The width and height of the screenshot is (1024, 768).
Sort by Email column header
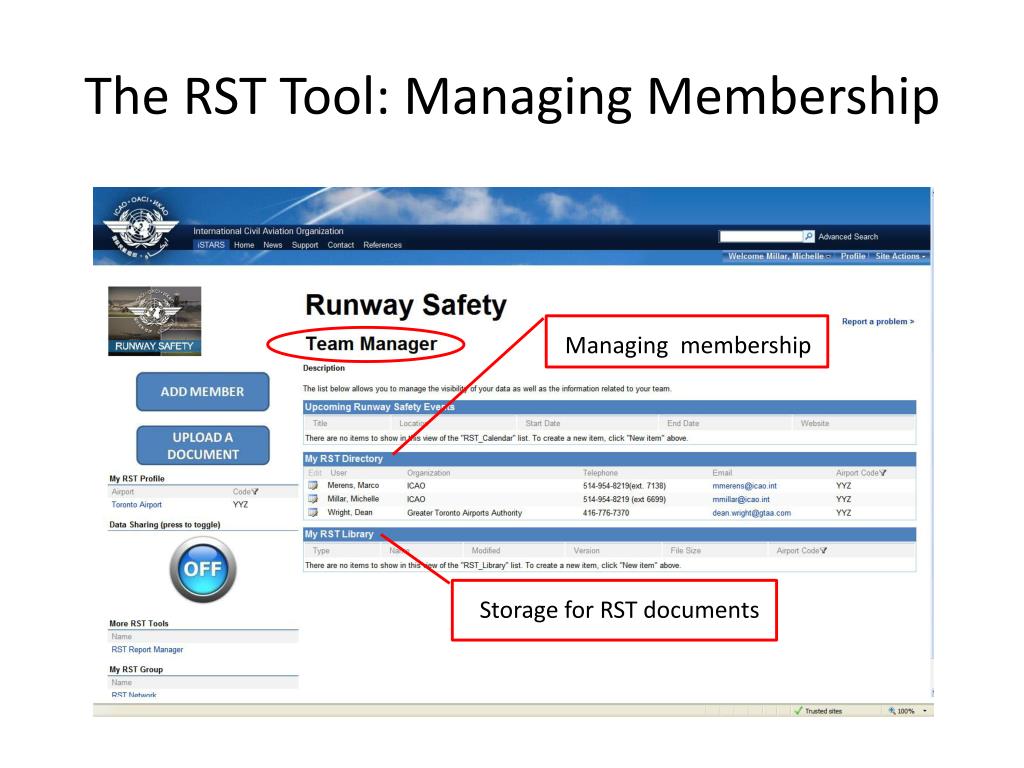click(722, 473)
